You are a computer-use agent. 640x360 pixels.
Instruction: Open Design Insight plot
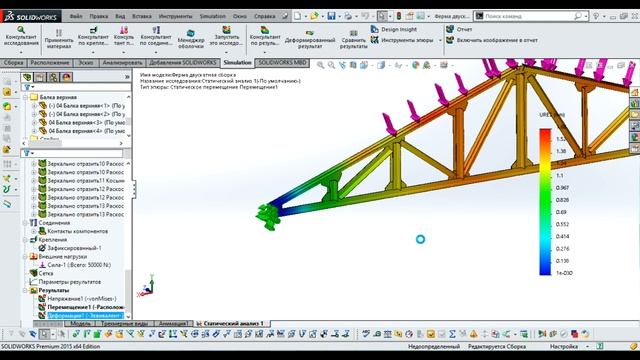pos(394,29)
